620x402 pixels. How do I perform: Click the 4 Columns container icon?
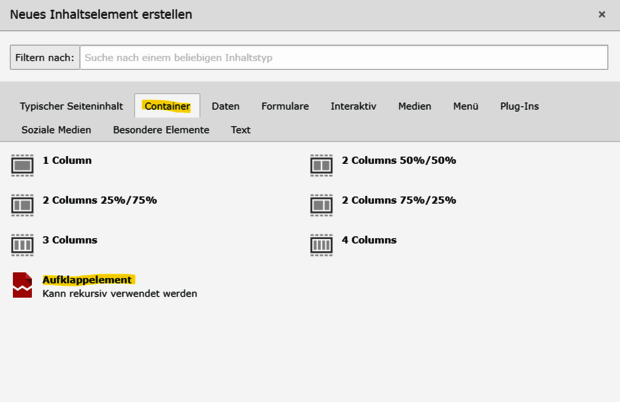pyautogui.click(x=321, y=245)
